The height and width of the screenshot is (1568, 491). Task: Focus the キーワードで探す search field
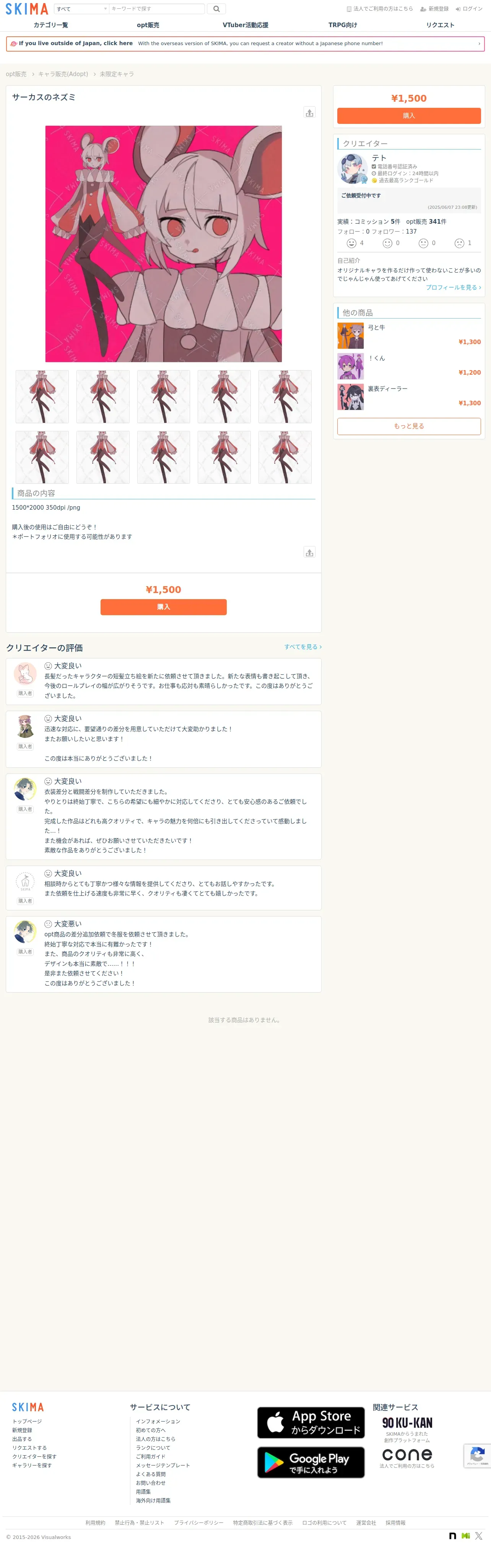point(157,8)
